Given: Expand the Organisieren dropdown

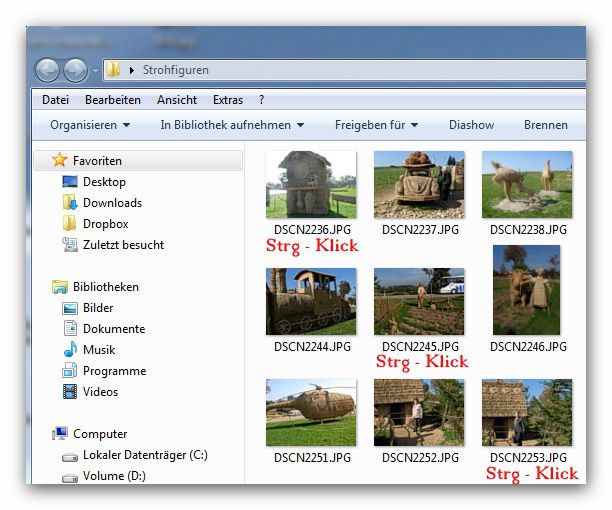Looking at the screenshot, I should (x=90, y=125).
